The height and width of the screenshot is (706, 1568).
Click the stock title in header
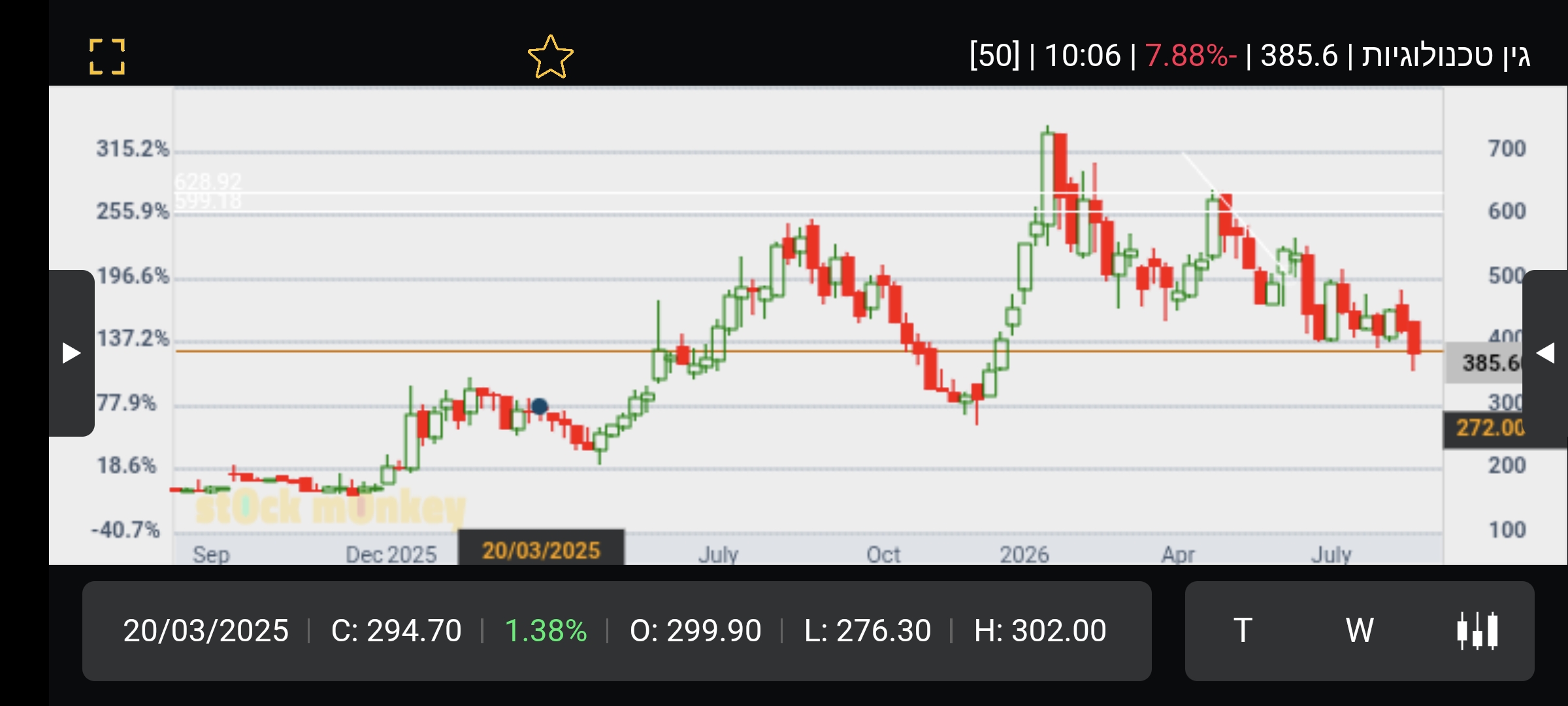click(x=1446, y=56)
